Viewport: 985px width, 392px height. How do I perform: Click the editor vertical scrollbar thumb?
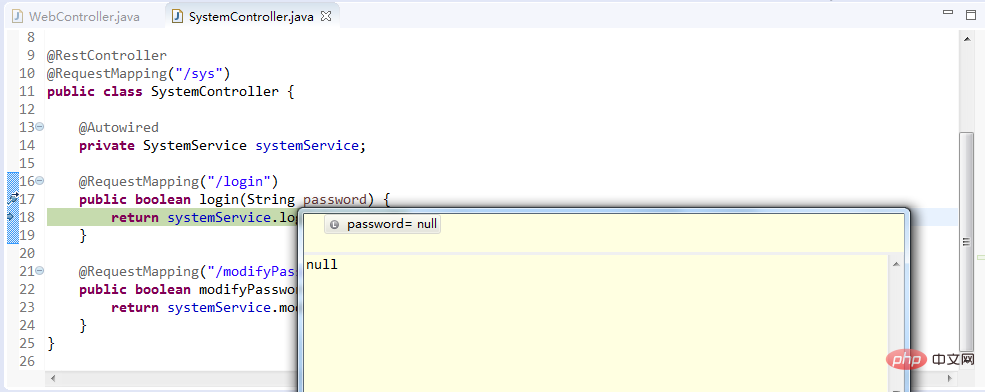point(967,242)
